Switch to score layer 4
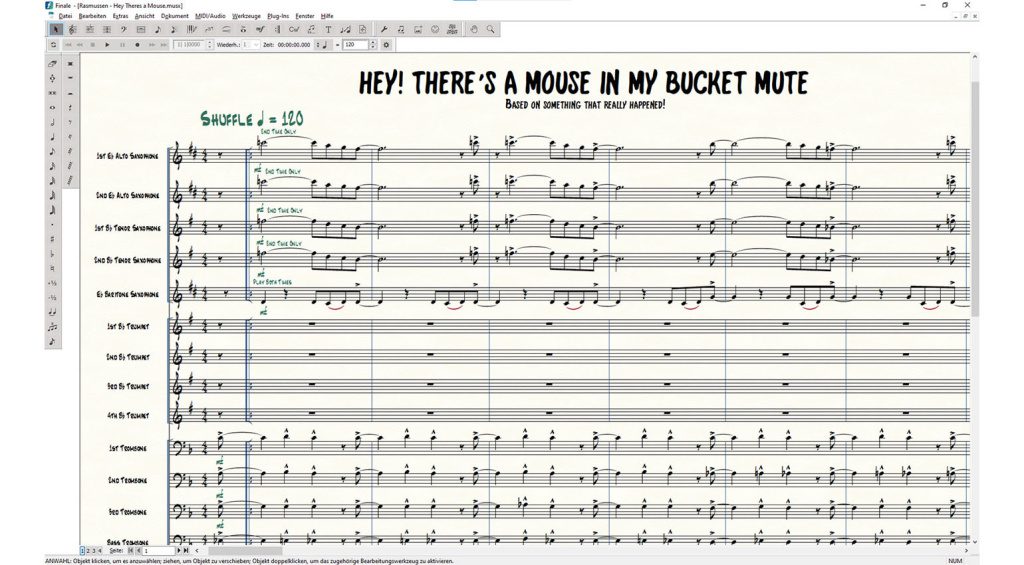The image size is (1024, 565). [x=99, y=551]
